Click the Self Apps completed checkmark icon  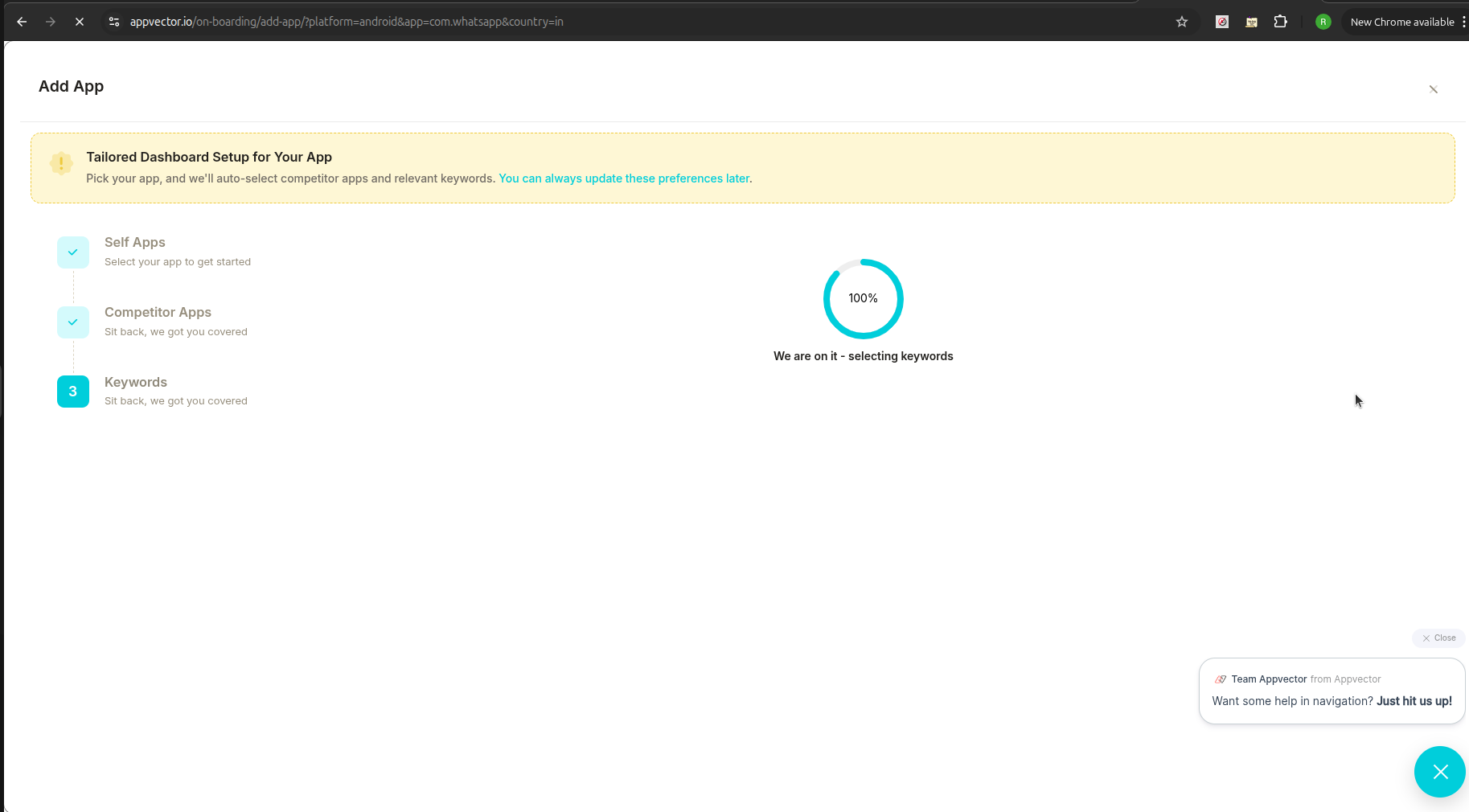73,252
